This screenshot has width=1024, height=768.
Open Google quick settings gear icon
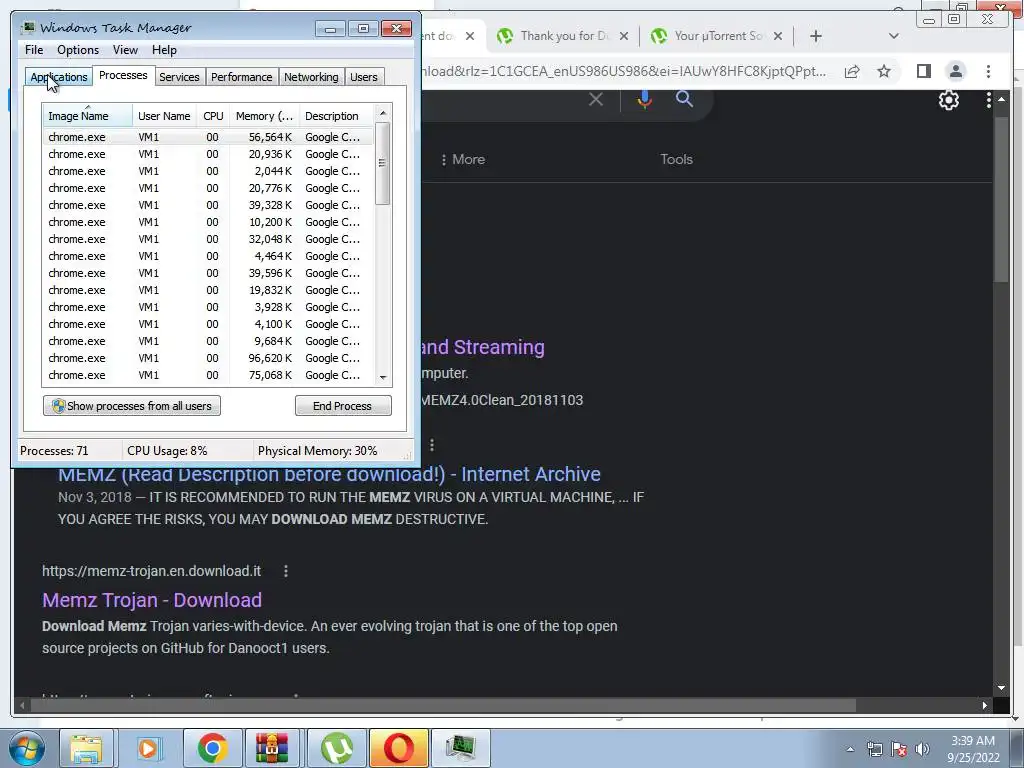click(x=949, y=100)
